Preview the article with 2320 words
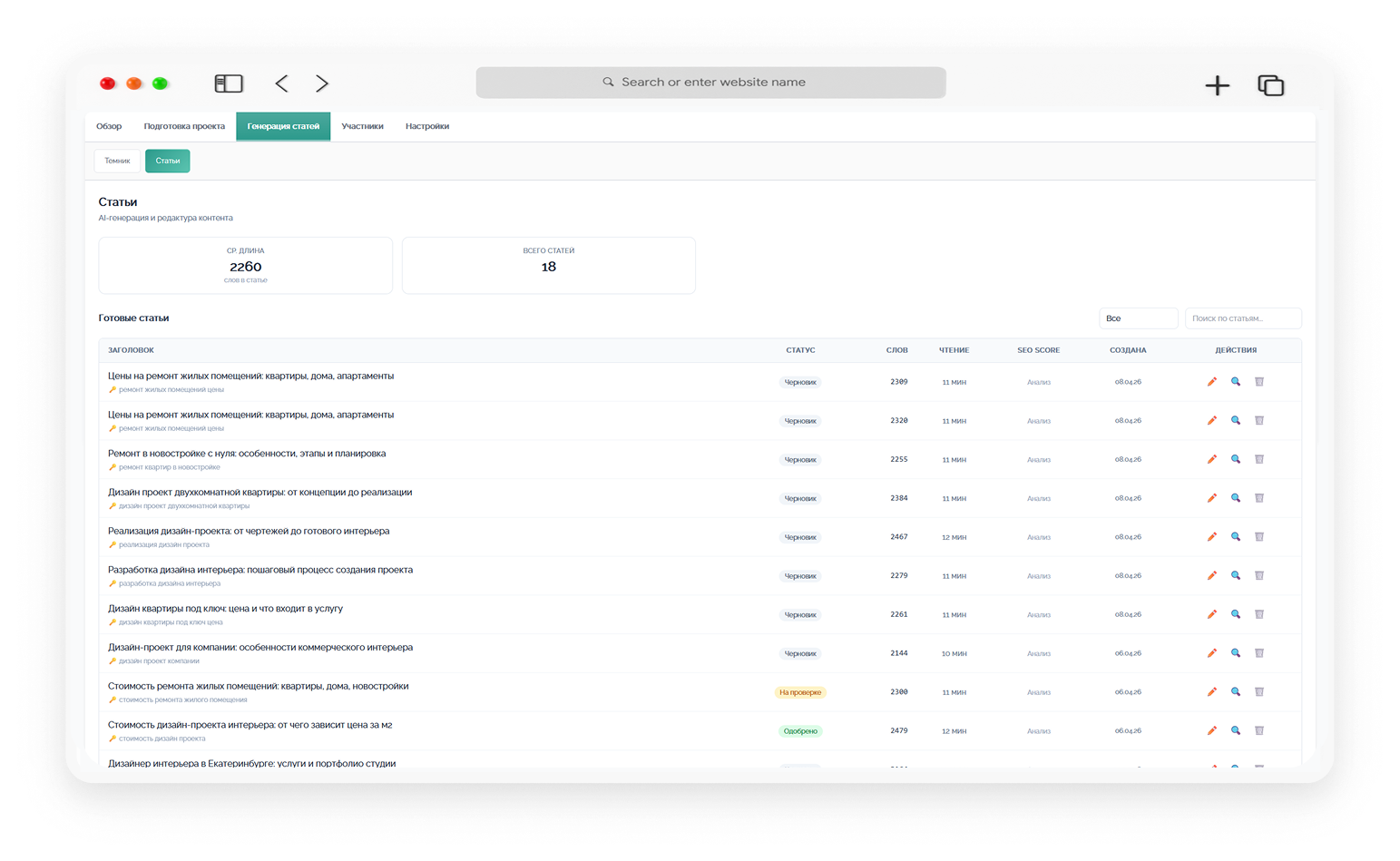This screenshot has height=861, width=1400. pyautogui.click(x=1235, y=421)
